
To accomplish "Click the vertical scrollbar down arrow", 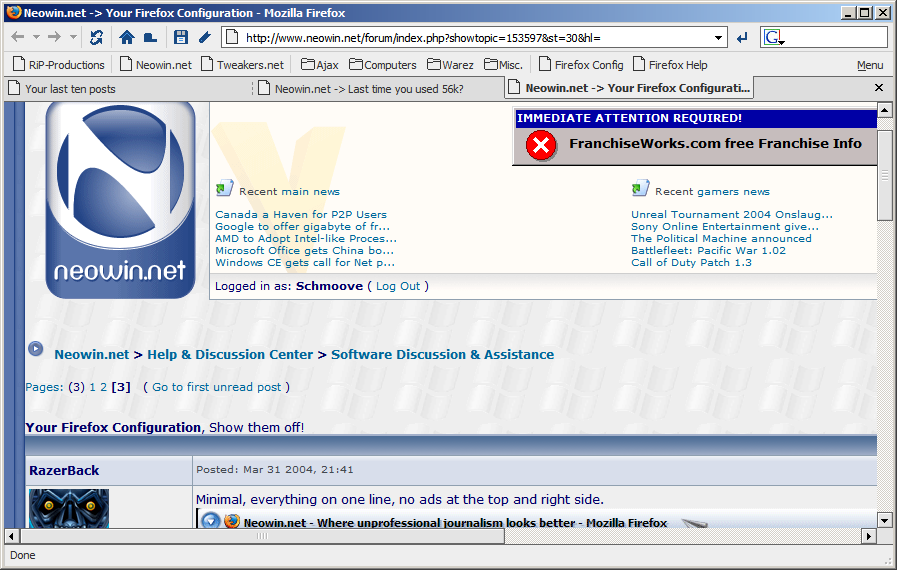I will [x=884, y=521].
